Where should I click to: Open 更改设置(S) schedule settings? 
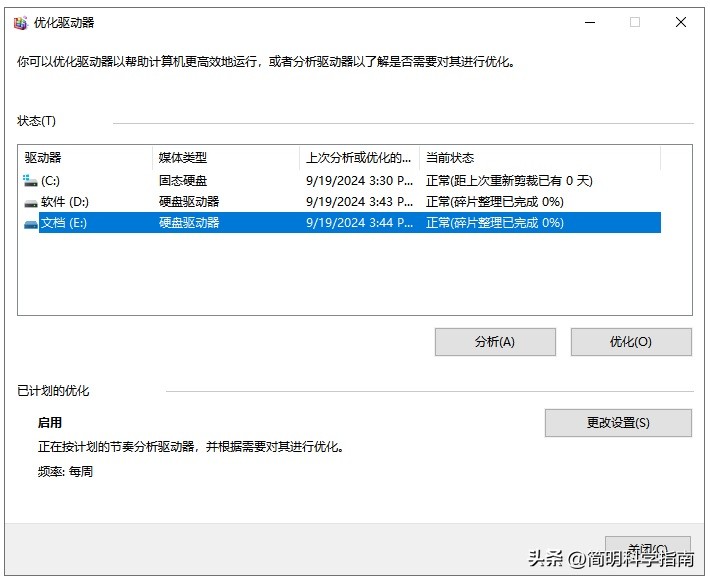click(x=618, y=423)
